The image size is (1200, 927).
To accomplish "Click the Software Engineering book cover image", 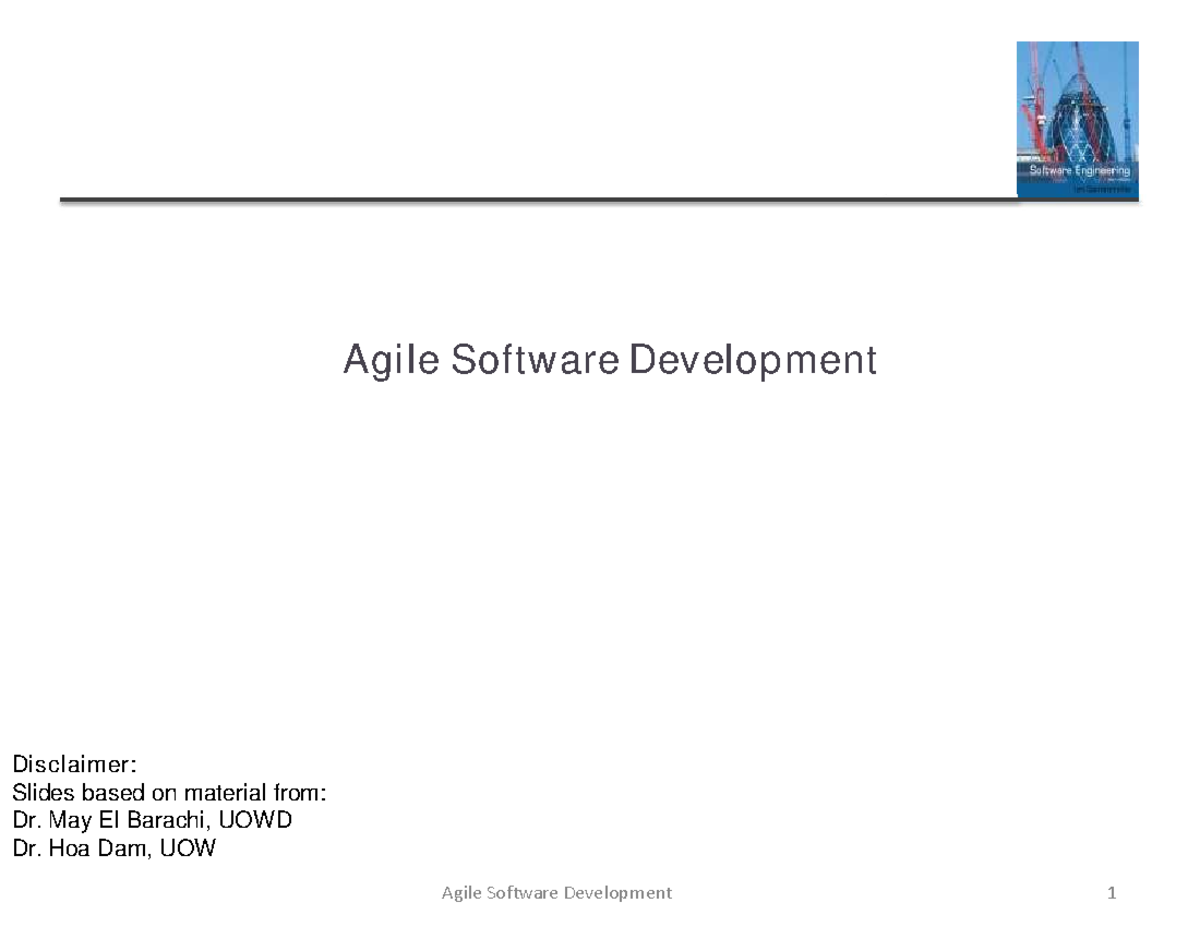I will point(1078,119).
